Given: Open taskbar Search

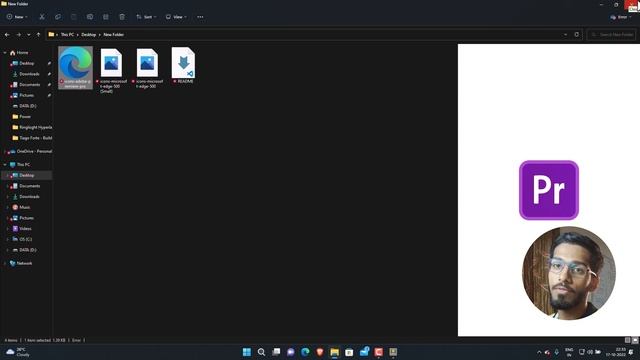Looking at the screenshot, I should click(261, 352).
